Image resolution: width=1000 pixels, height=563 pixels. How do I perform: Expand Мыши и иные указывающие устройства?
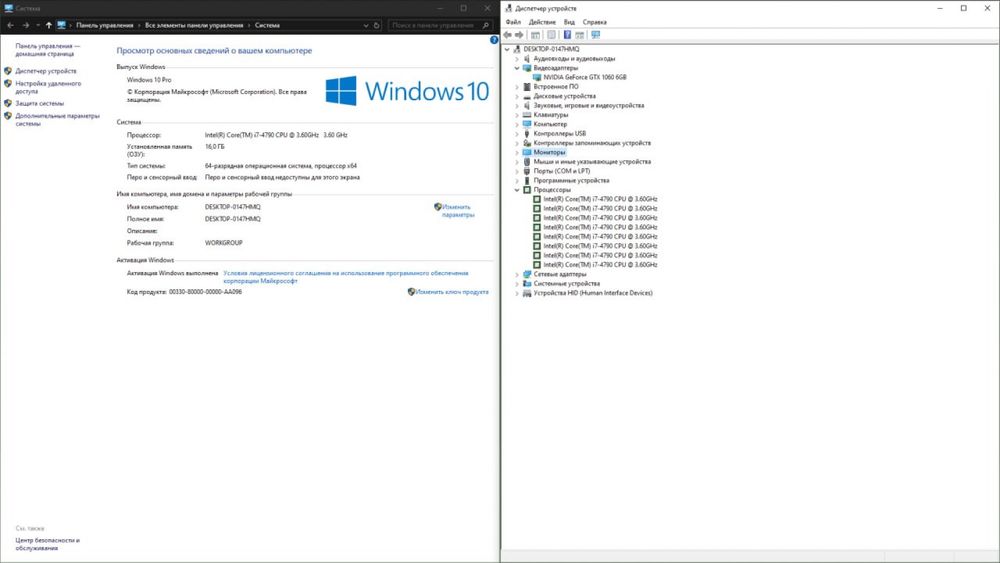coord(517,162)
